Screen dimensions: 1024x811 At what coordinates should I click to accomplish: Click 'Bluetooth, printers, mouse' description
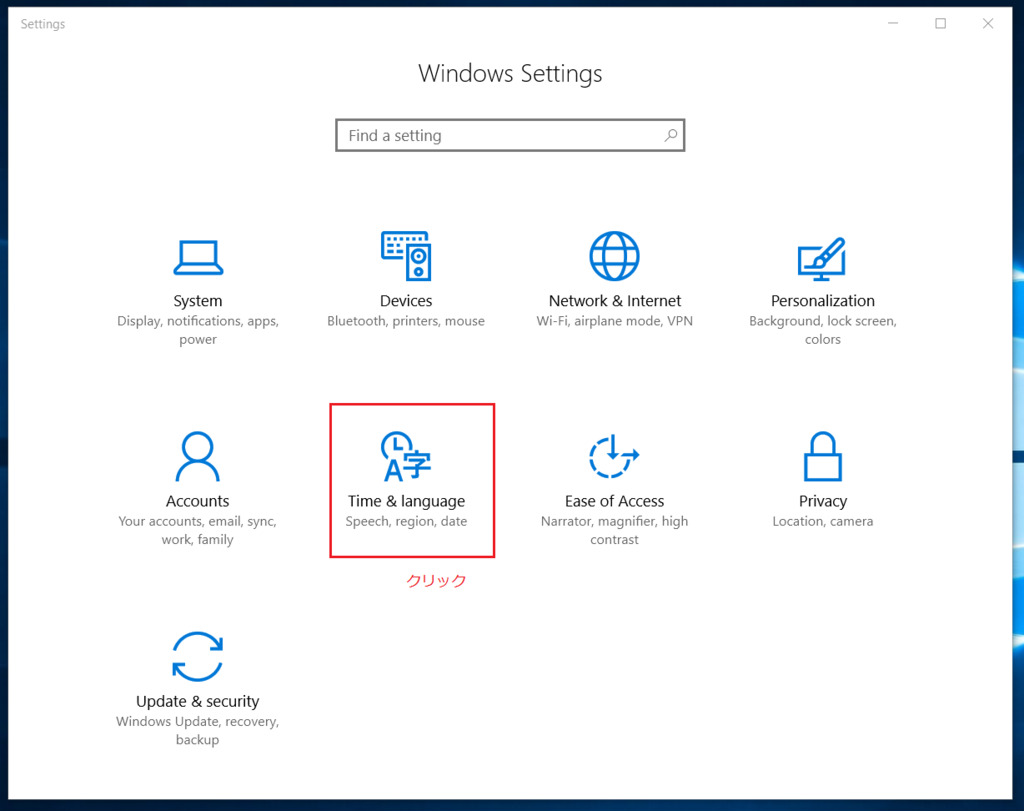tap(406, 321)
